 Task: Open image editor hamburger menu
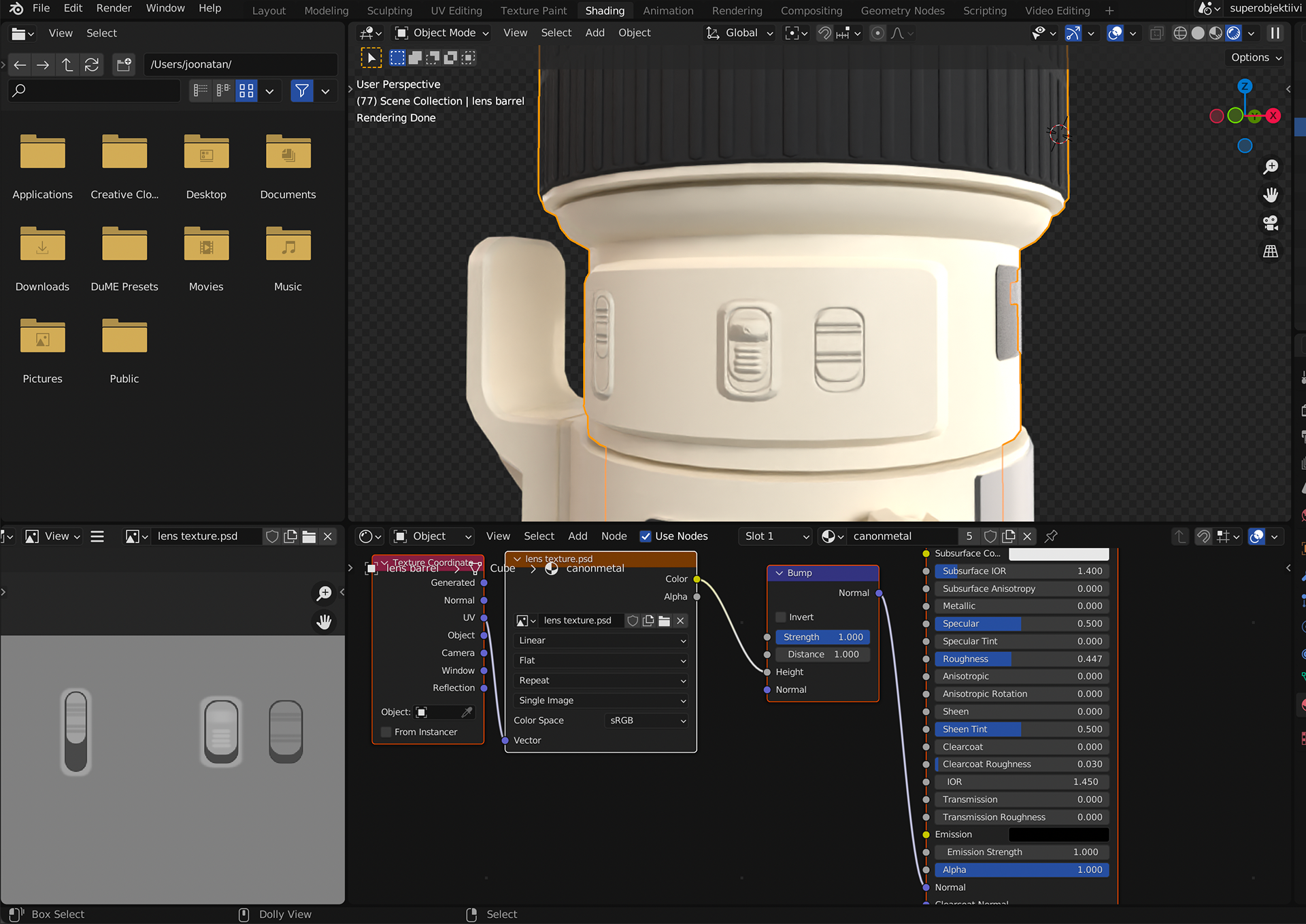coord(97,536)
